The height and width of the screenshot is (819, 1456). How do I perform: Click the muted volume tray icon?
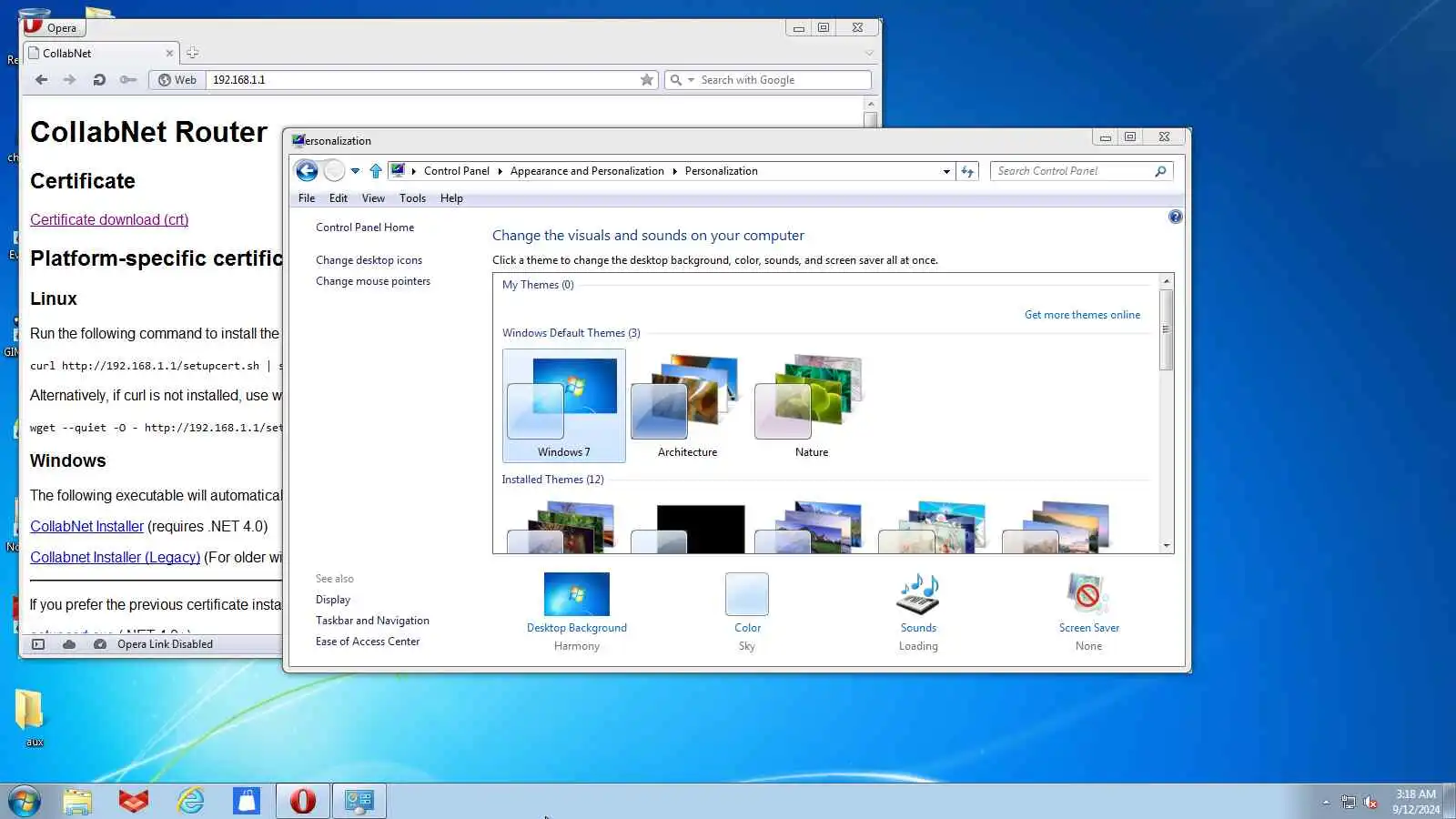click(x=1370, y=802)
